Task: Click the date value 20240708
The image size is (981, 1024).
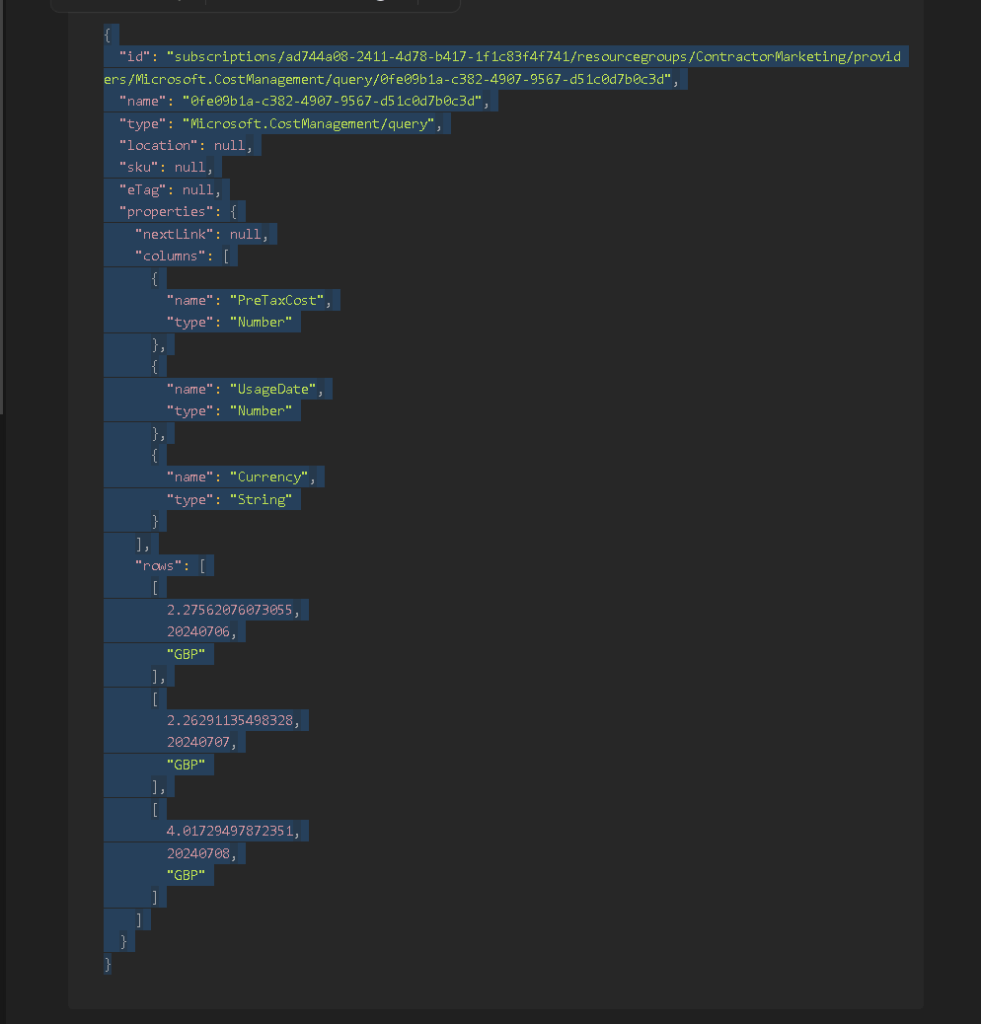Action: click(199, 854)
